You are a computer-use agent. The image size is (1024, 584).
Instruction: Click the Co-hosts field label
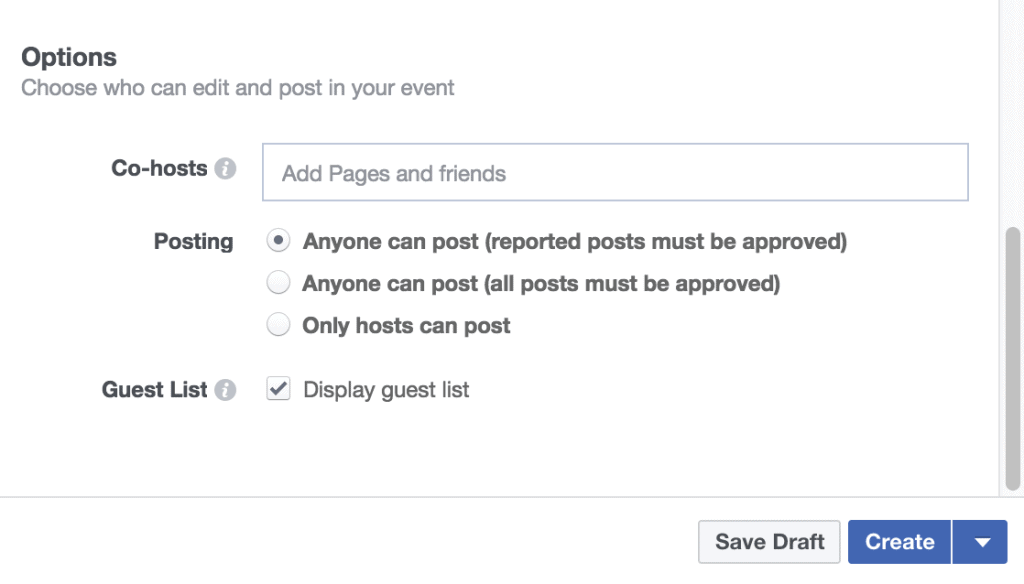(x=159, y=169)
